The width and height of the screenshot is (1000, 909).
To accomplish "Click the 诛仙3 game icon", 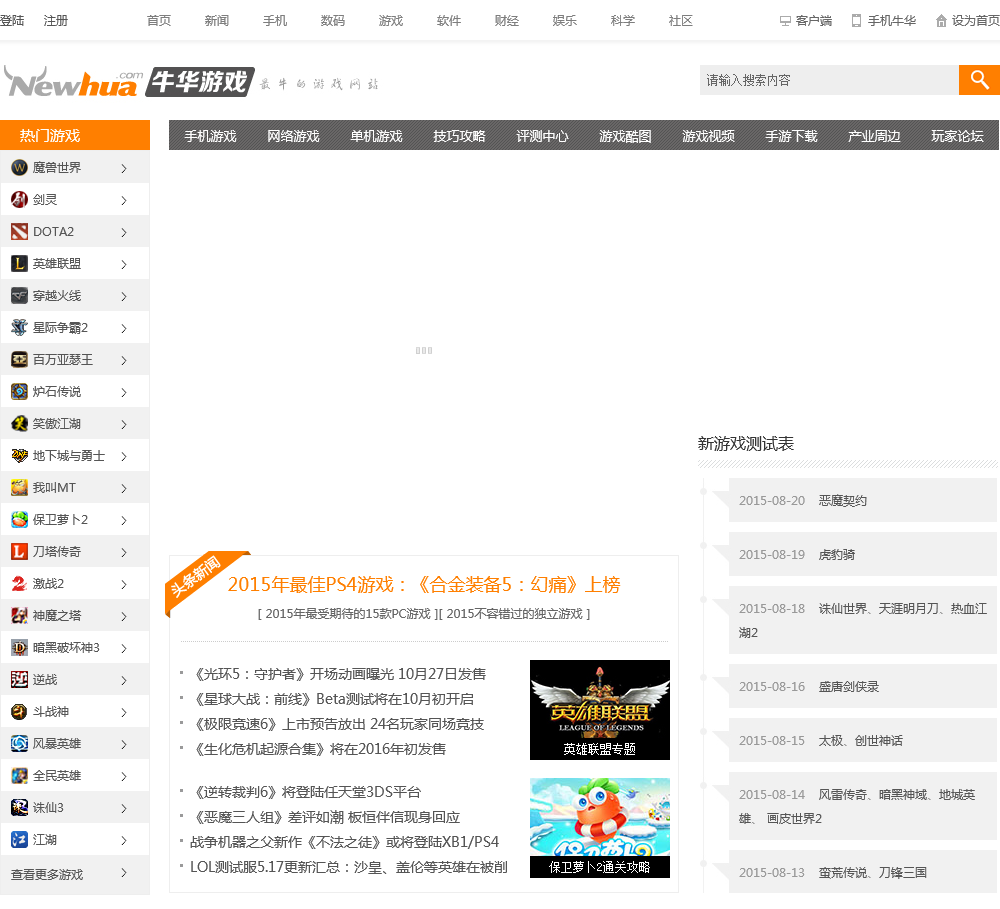I will click(x=20, y=808).
